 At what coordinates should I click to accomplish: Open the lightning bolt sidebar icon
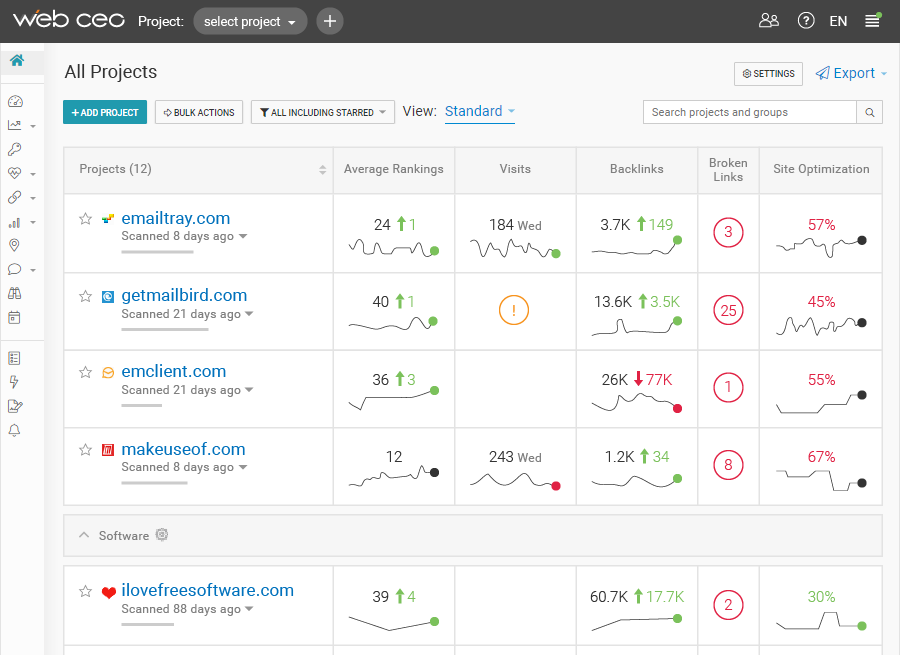tap(14, 382)
